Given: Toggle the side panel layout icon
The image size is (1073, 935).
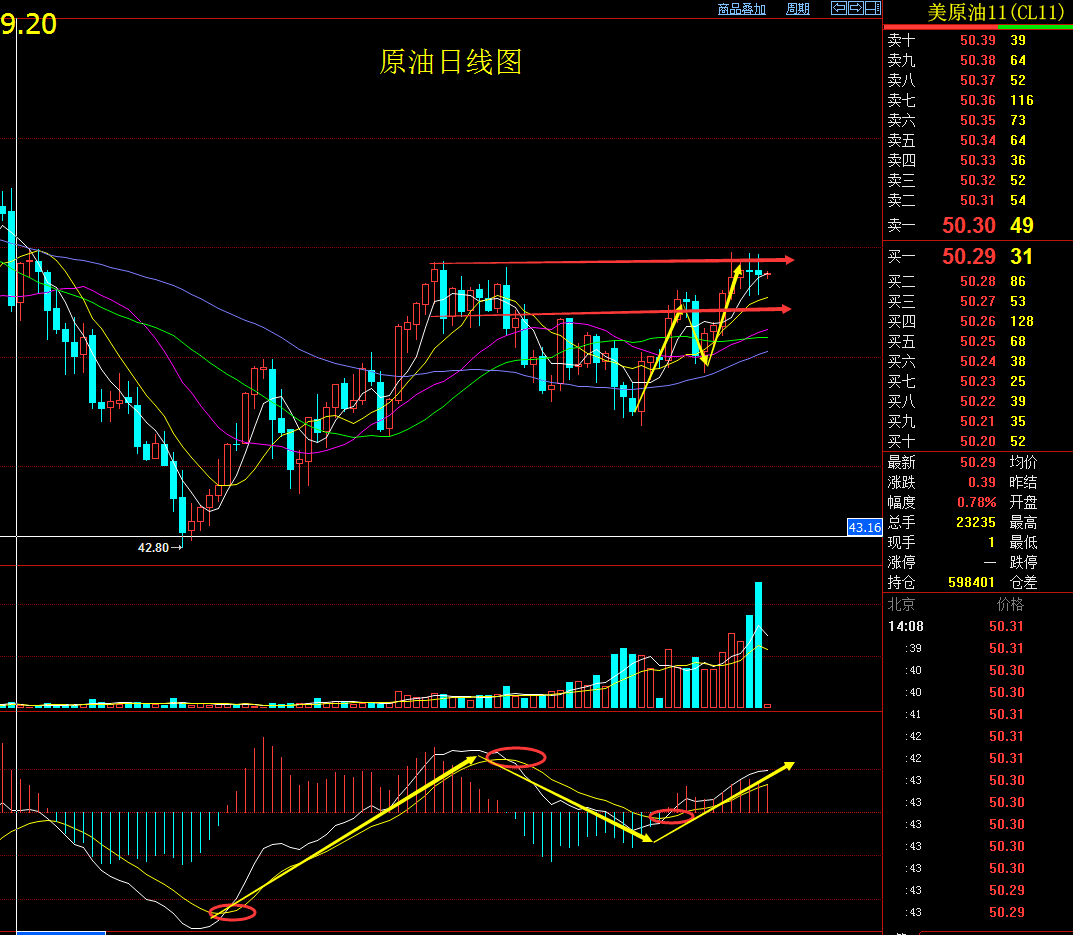Looking at the screenshot, I should coord(872,8).
